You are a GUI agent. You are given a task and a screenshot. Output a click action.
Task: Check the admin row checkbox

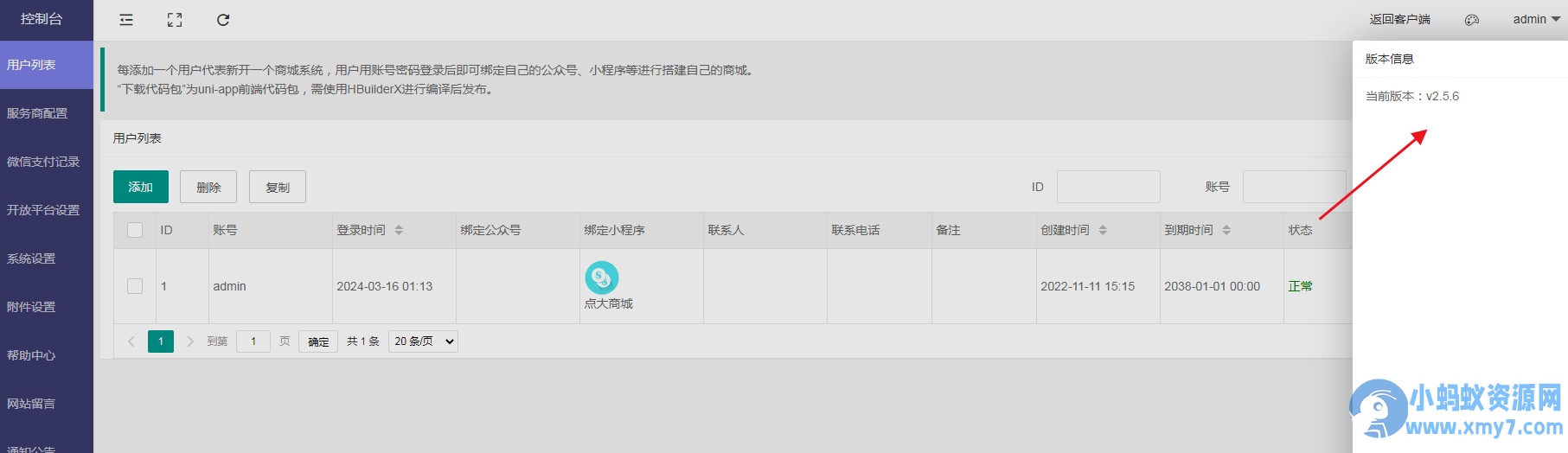coord(135,286)
